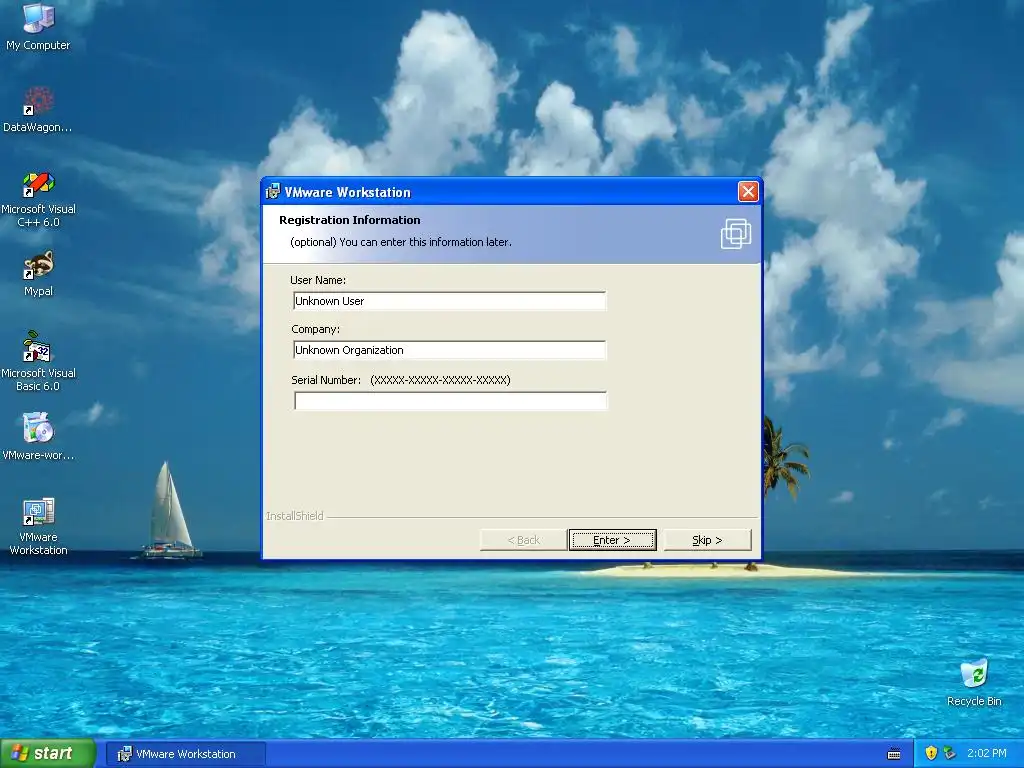Viewport: 1024px width, 768px height.
Task: Click the safely remove hardware tray icon
Action: pos(949,753)
